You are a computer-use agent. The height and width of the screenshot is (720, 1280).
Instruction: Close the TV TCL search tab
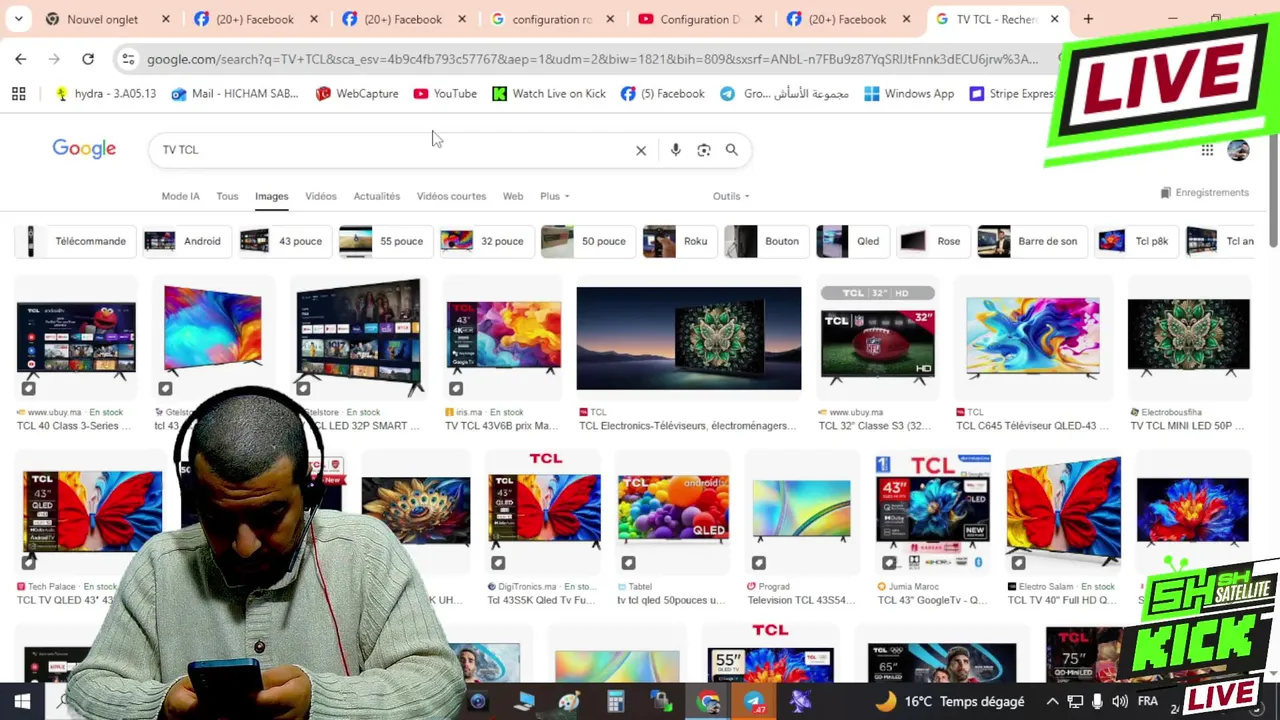pyautogui.click(x=1054, y=19)
